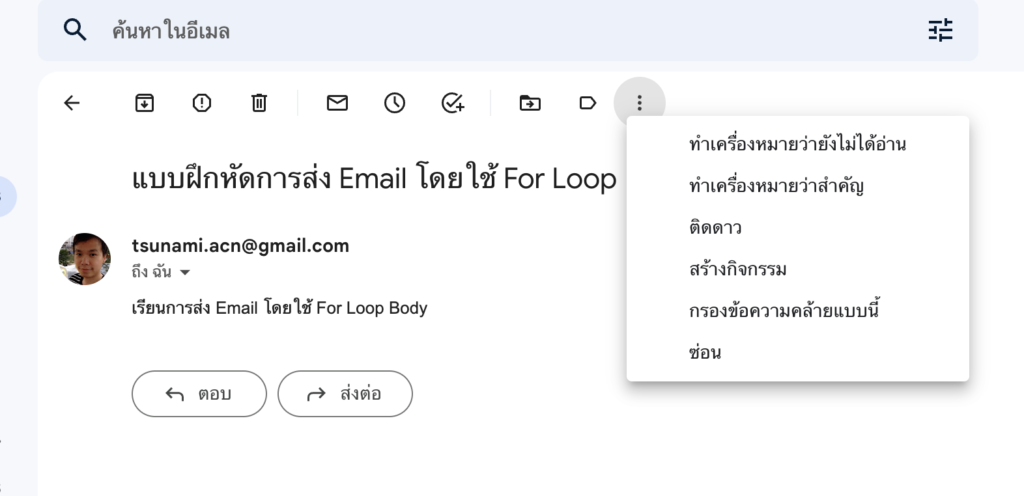Open search filter options icon

(x=940, y=30)
